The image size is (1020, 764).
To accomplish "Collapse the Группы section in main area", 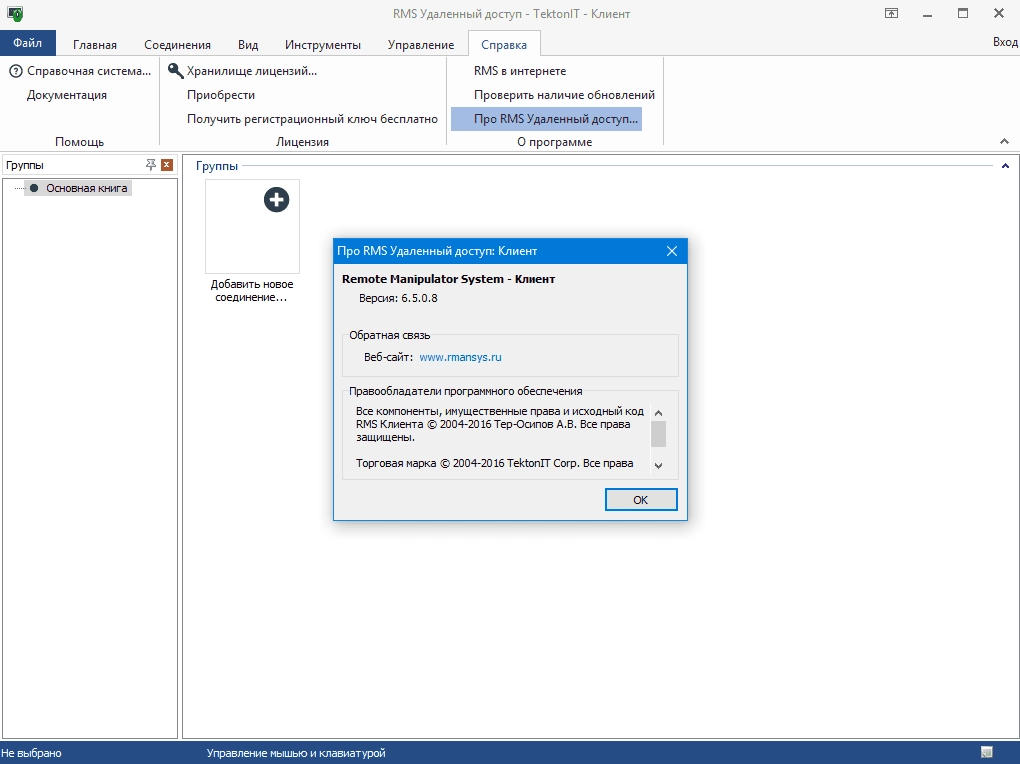I will pyautogui.click(x=1005, y=166).
